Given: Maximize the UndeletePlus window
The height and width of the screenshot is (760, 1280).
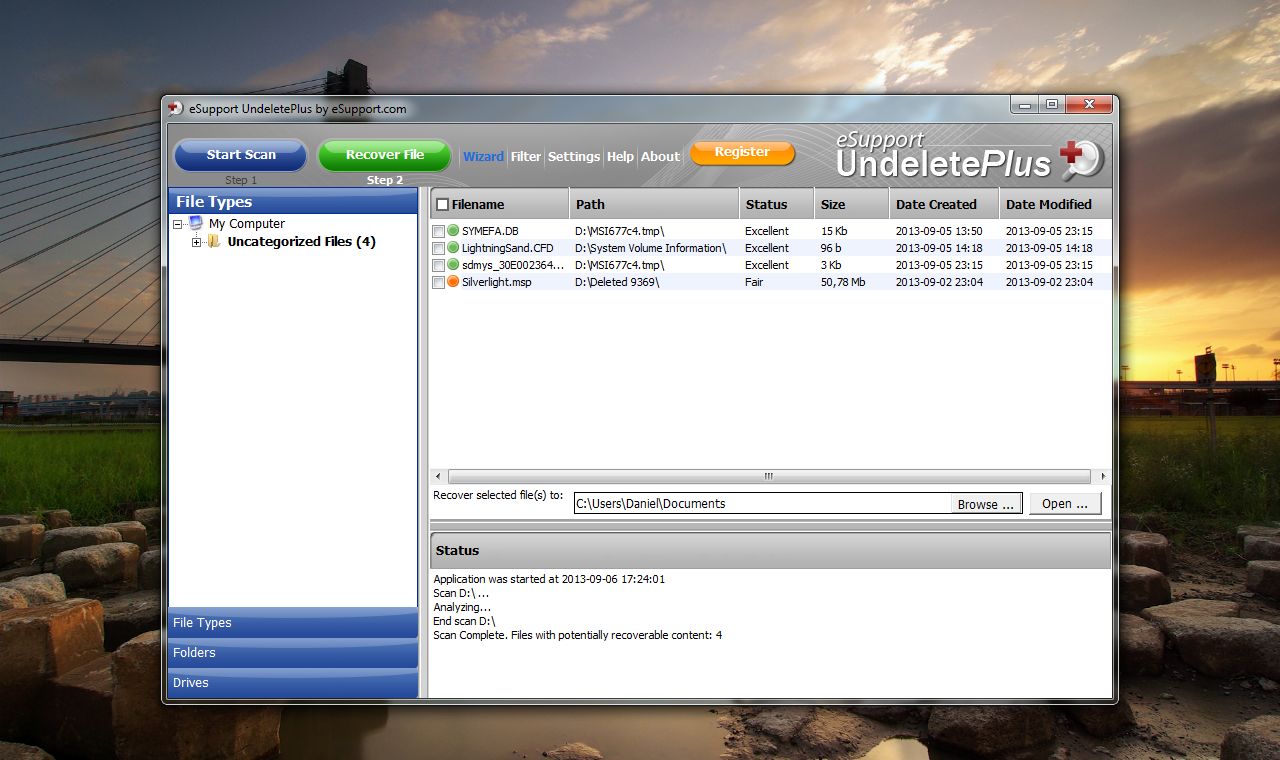Looking at the screenshot, I should click(1052, 104).
